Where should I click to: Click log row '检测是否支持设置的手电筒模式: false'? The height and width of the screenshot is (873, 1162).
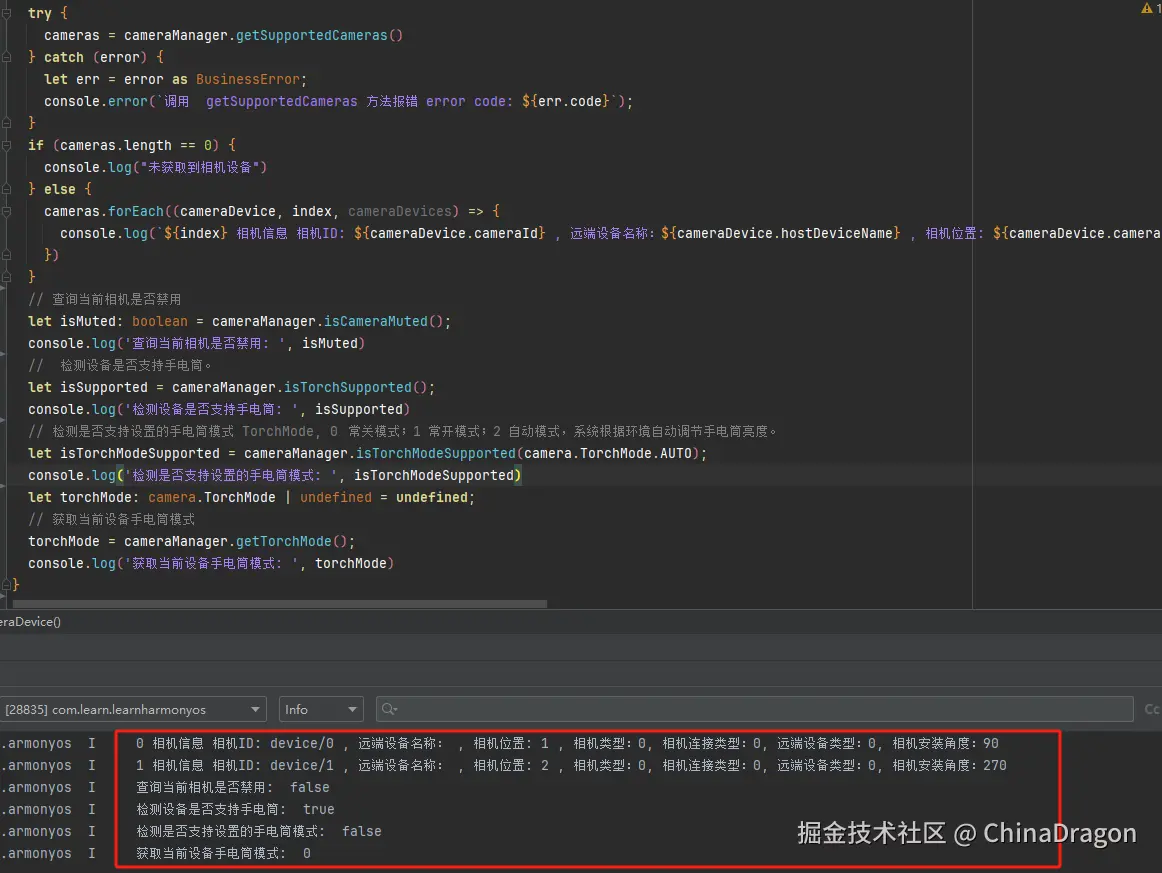tap(259, 831)
